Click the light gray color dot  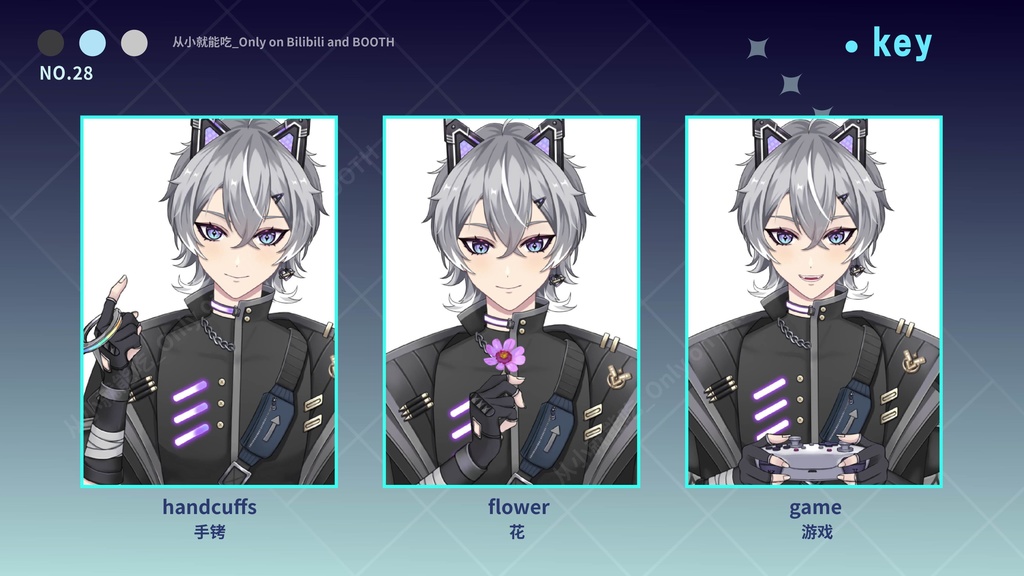coord(135,43)
